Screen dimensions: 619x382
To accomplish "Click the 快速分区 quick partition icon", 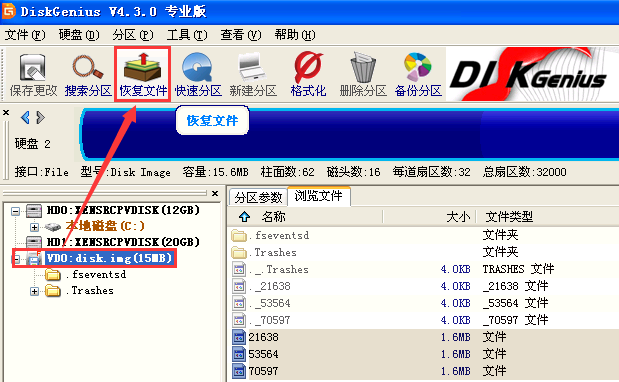I will pos(198,67).
